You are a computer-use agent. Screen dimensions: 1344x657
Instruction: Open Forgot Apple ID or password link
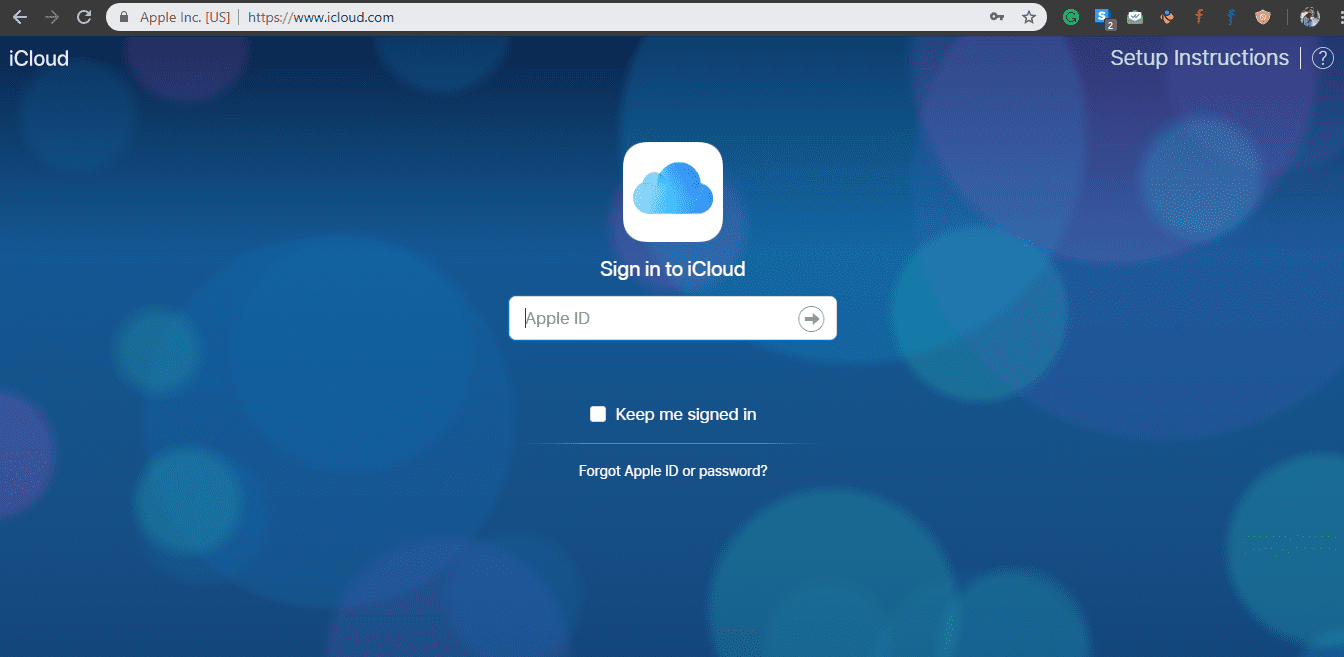pos(672,470)
